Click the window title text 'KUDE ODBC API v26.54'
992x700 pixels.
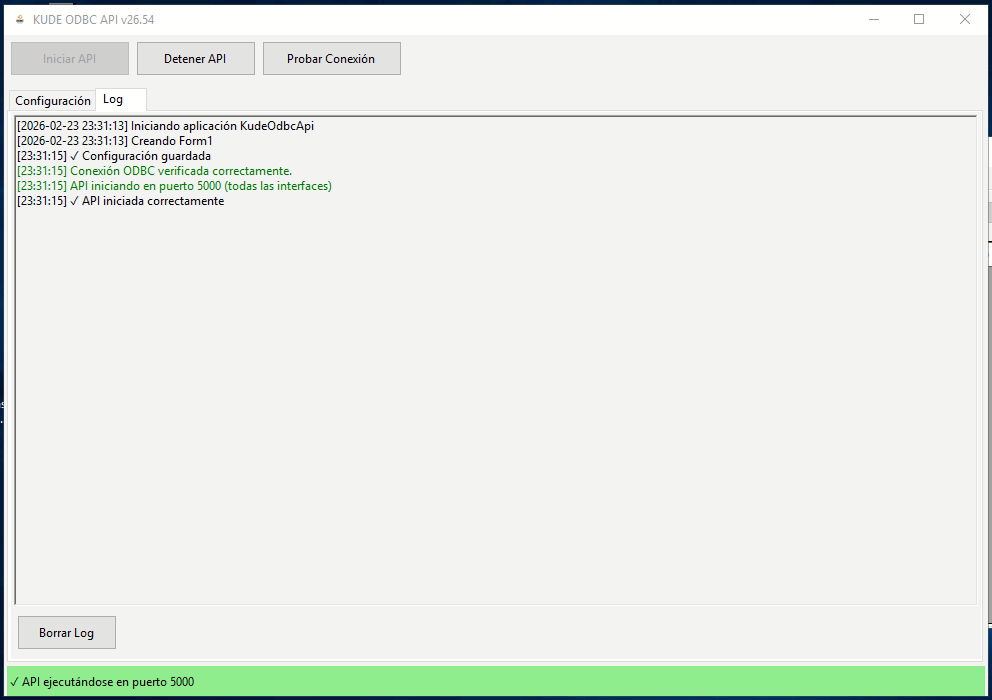click(x=94, y=20)
